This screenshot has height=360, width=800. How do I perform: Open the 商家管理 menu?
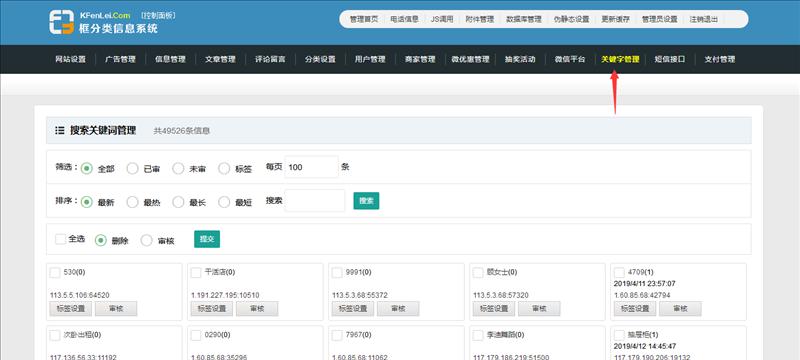420,59
